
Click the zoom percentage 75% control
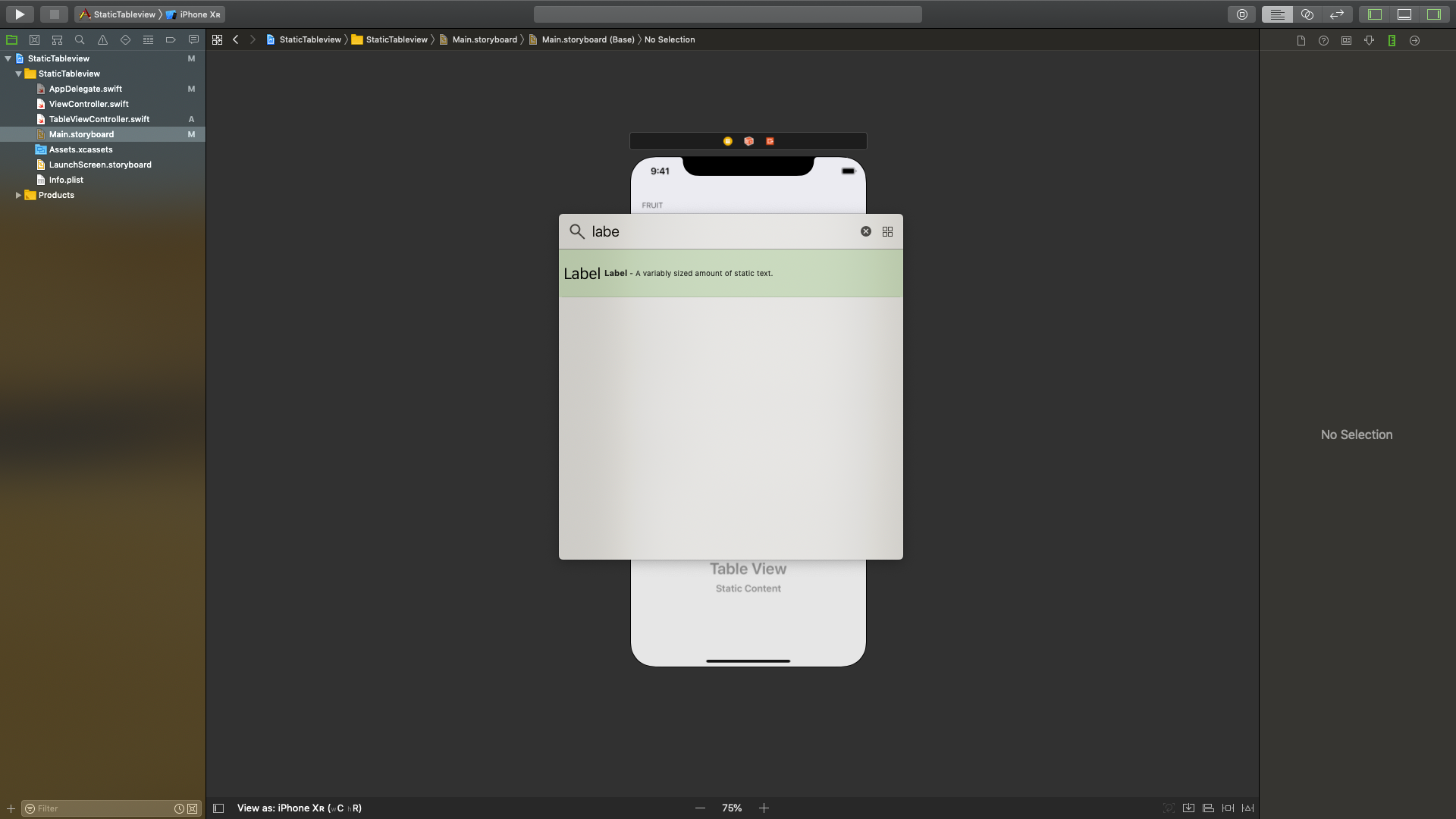tap(732, 807)
